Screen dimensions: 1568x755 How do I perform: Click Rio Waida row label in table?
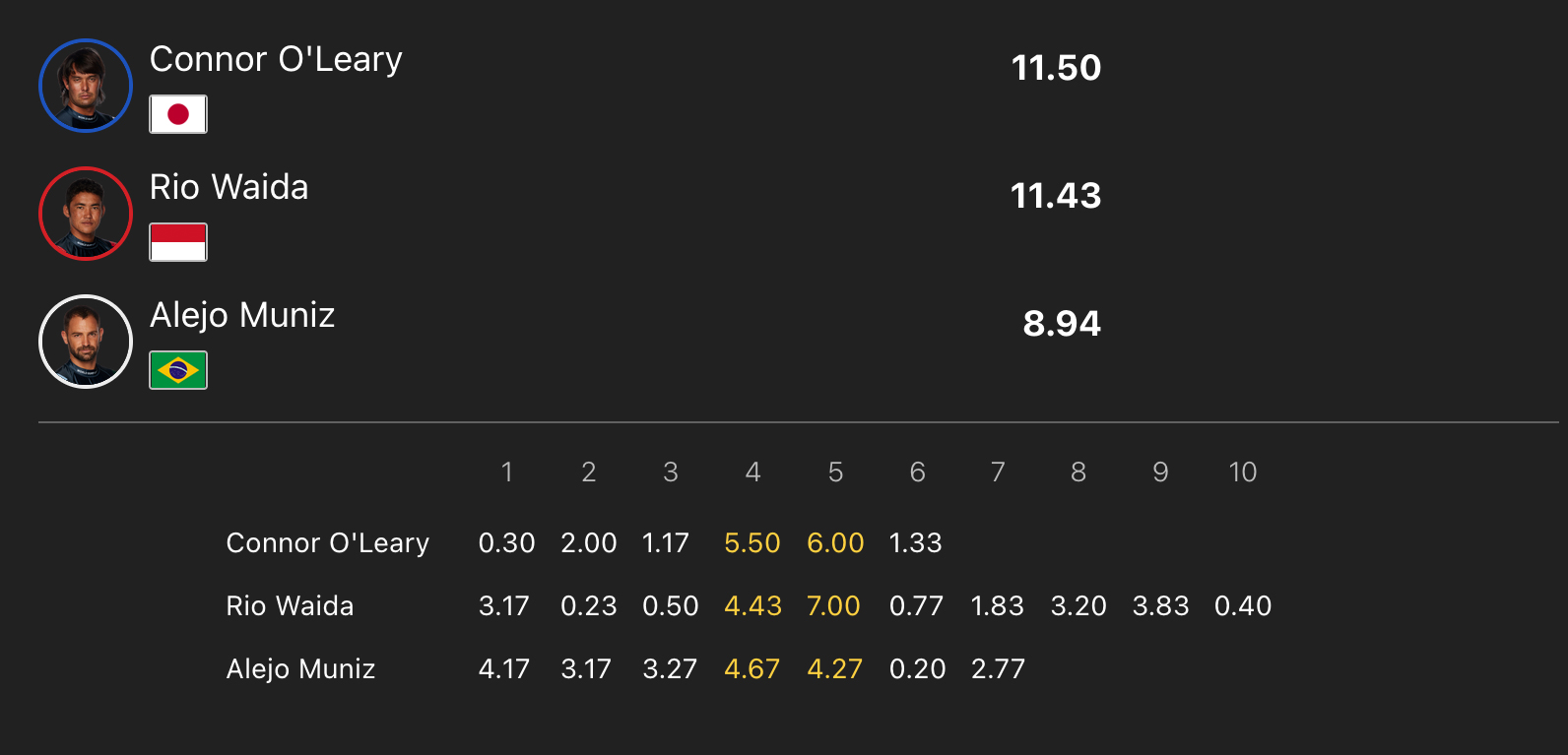[x=290, y=606]
